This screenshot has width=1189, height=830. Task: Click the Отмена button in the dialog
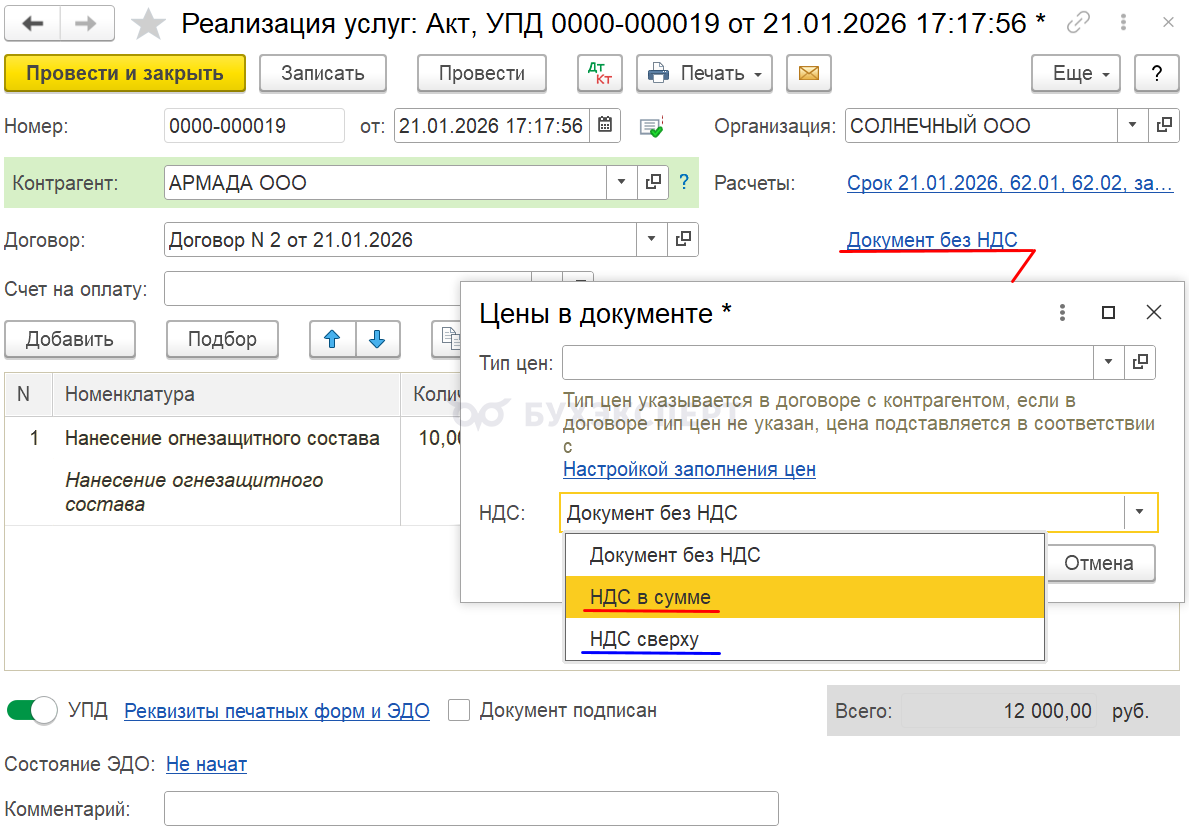(1099, 563)
